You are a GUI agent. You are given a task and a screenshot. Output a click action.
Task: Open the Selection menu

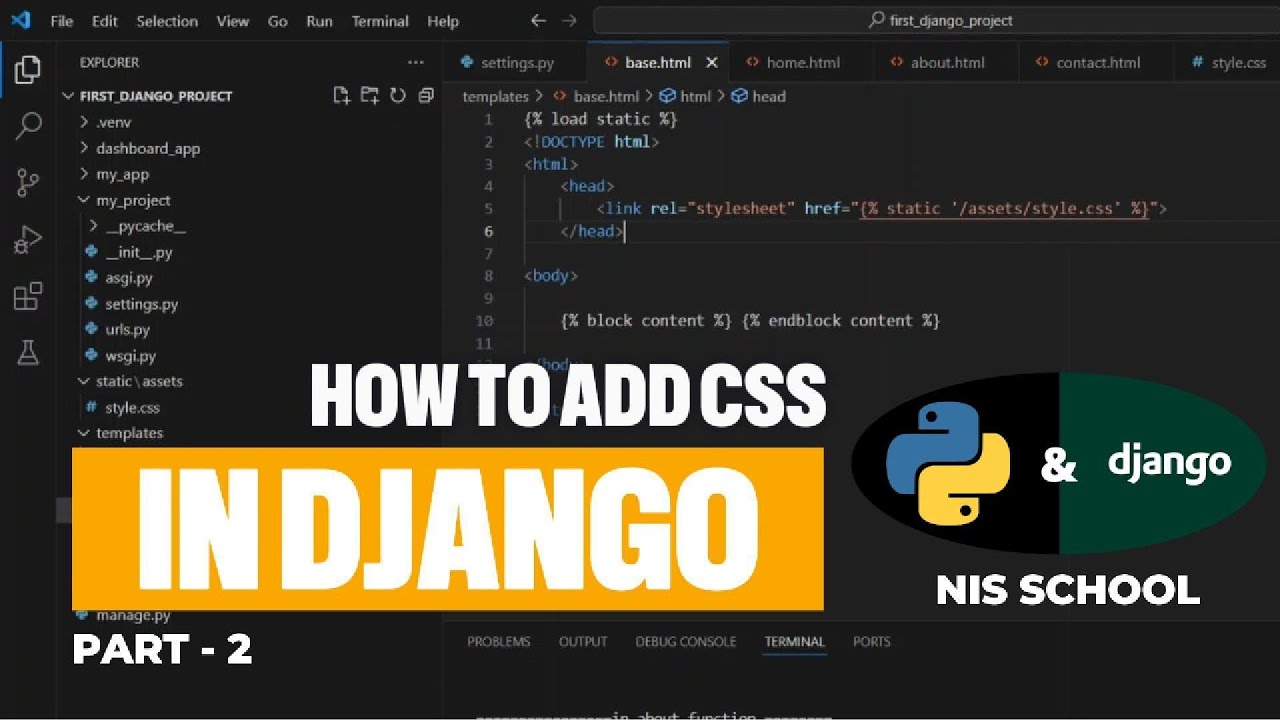(x=167, y=21)
